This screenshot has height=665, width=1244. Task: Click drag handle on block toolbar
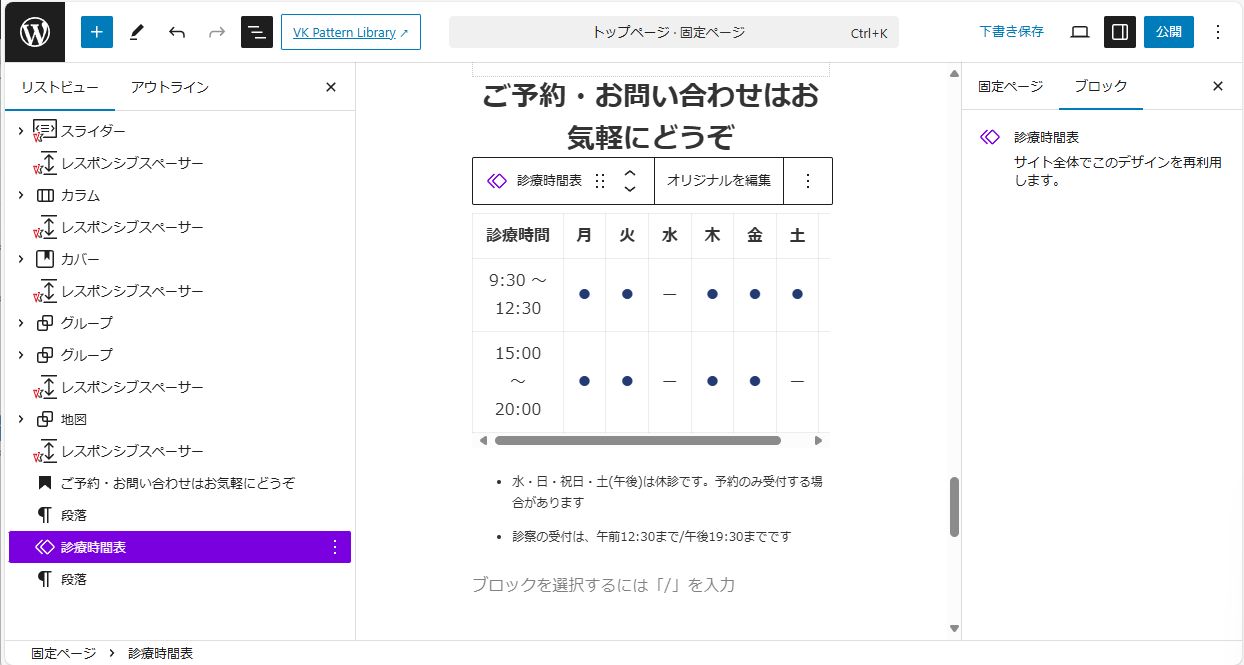[600, 181]
